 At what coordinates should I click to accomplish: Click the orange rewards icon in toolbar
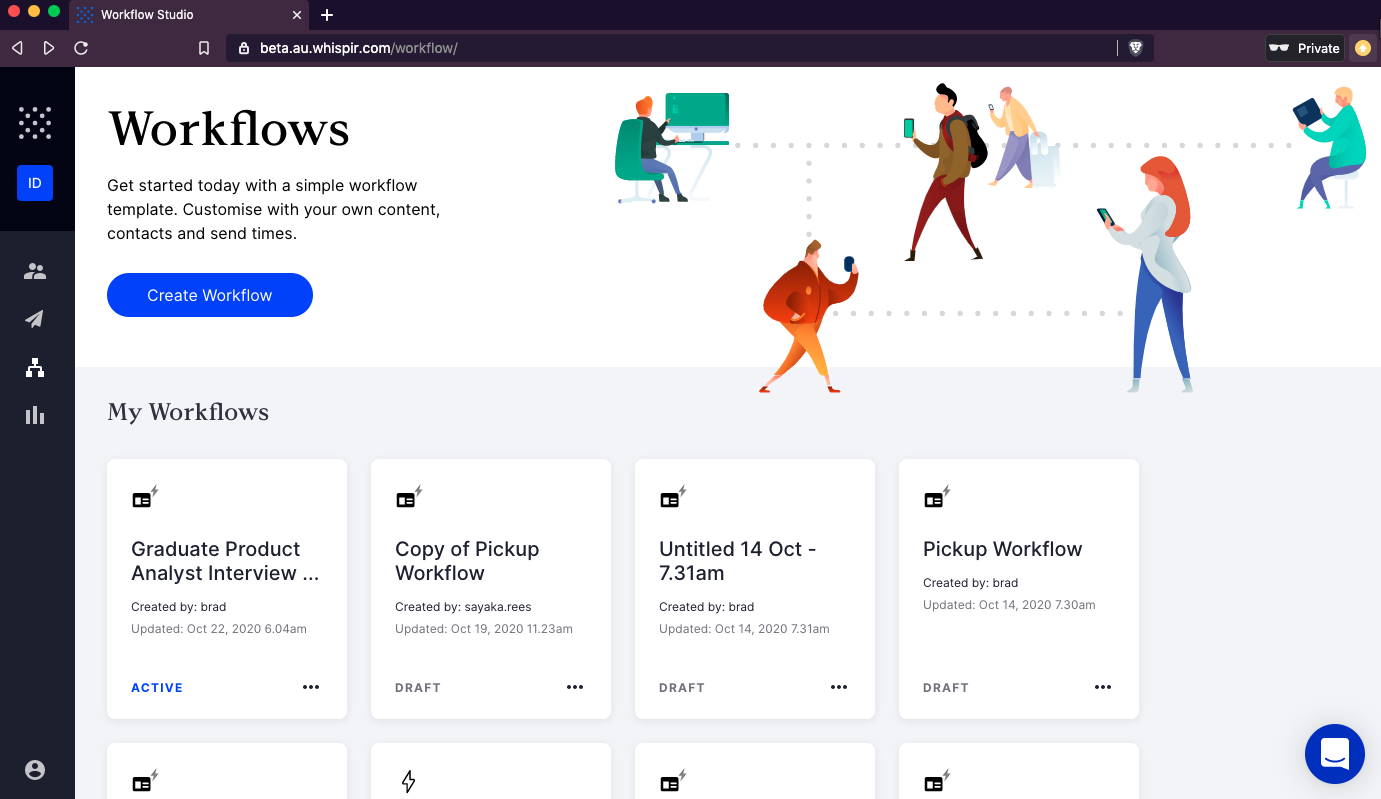1362,48
